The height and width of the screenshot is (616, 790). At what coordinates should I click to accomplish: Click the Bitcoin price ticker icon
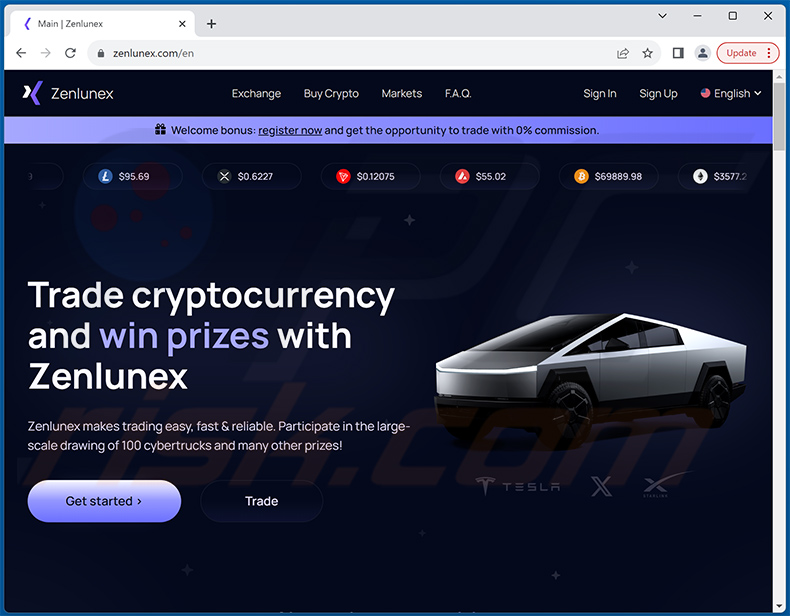point(581,176)
